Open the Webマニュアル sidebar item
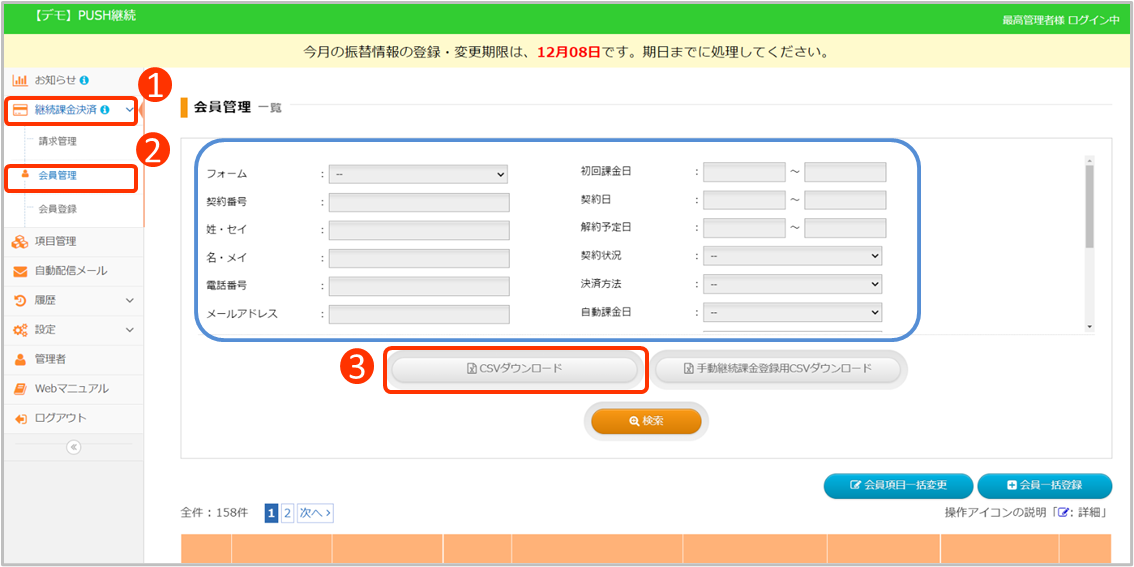 click(71, 388)
